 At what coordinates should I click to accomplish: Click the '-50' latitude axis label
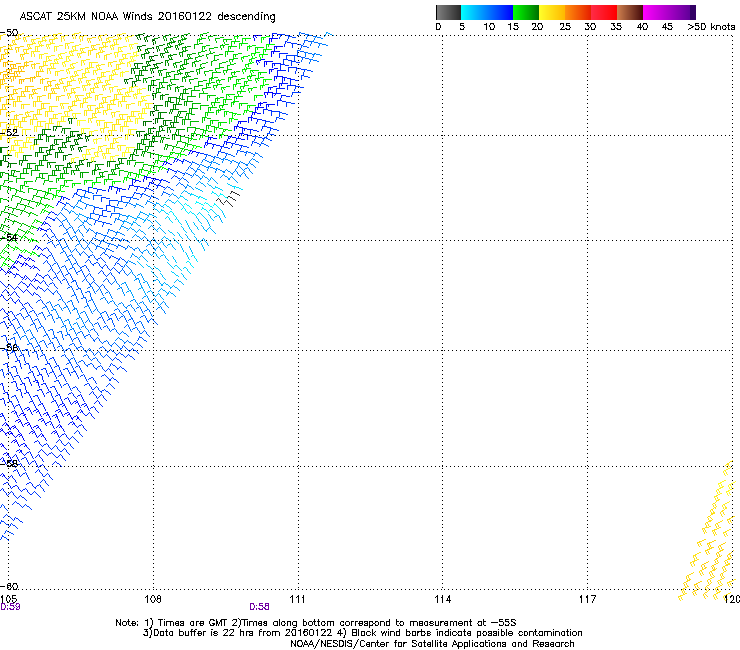click(9, 33)
